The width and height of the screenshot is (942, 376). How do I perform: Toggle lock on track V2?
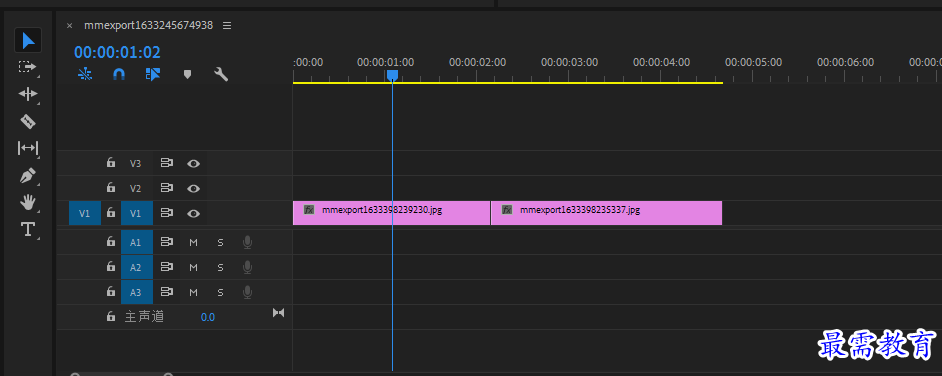click(111, 187)
